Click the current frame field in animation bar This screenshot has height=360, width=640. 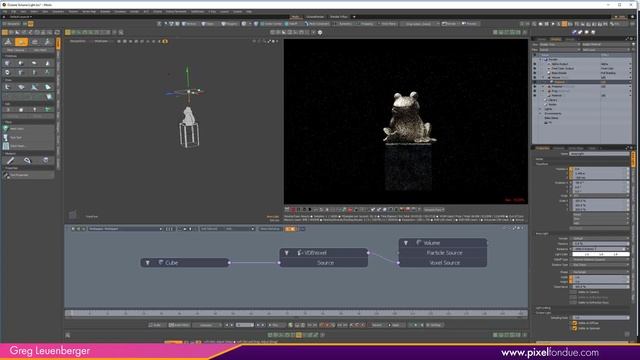245,325
